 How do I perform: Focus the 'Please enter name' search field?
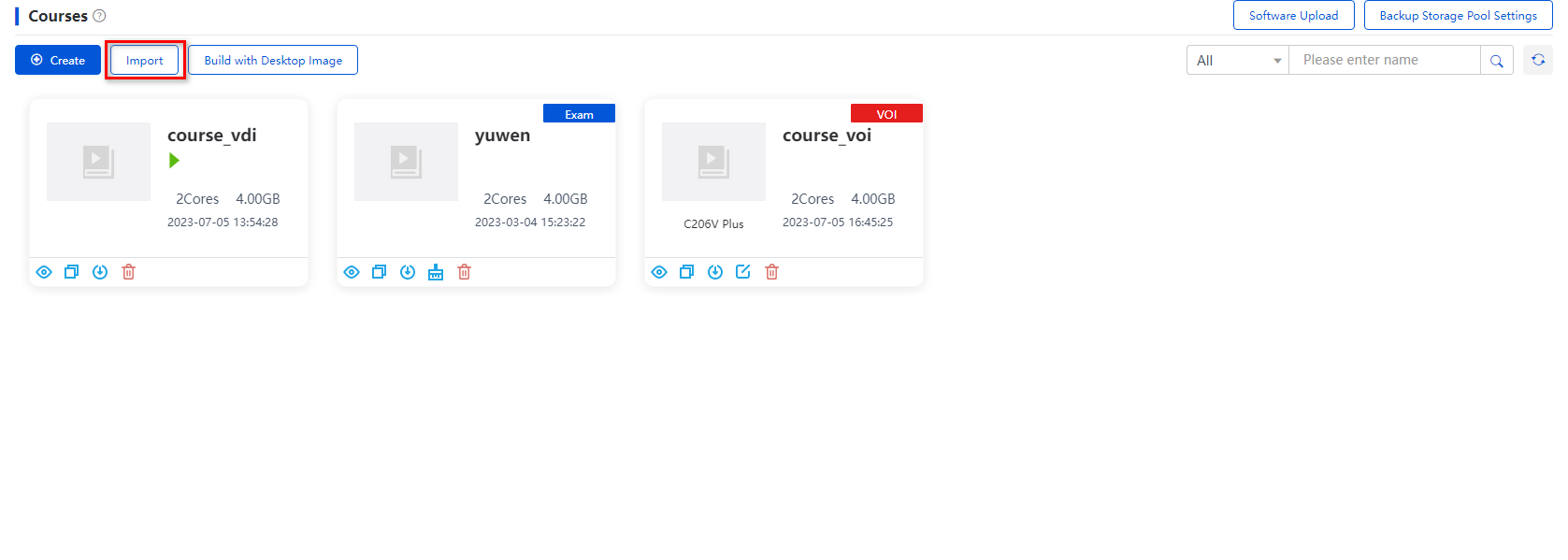(1384, 60)
